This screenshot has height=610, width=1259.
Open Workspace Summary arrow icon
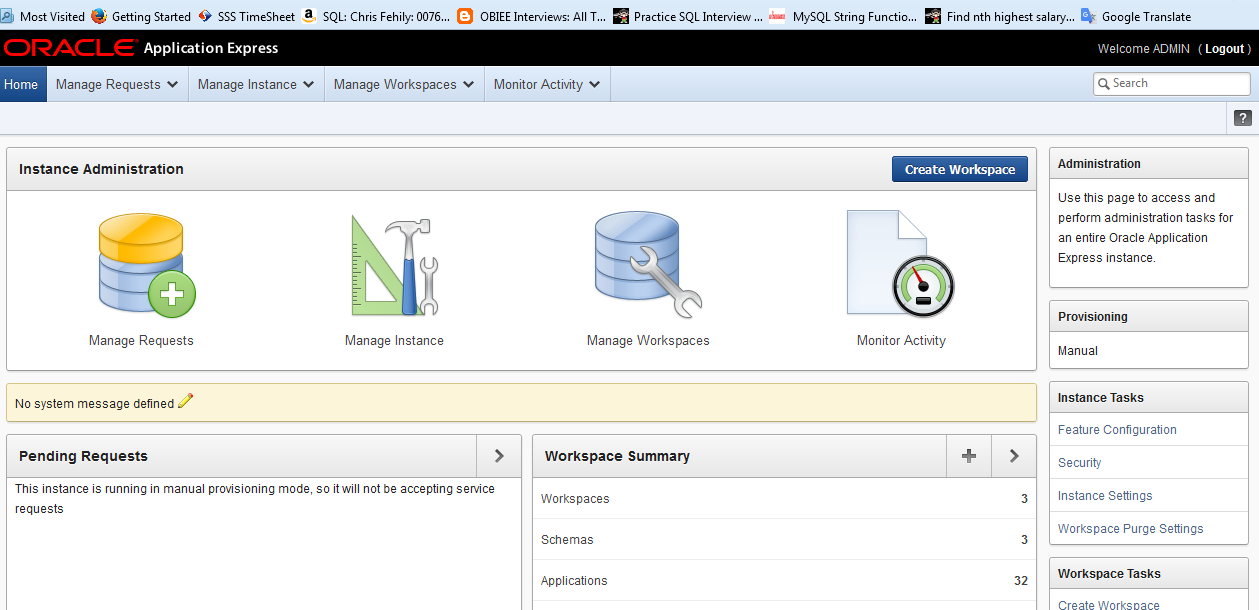pyautogui.click(x=1014, y=456)
